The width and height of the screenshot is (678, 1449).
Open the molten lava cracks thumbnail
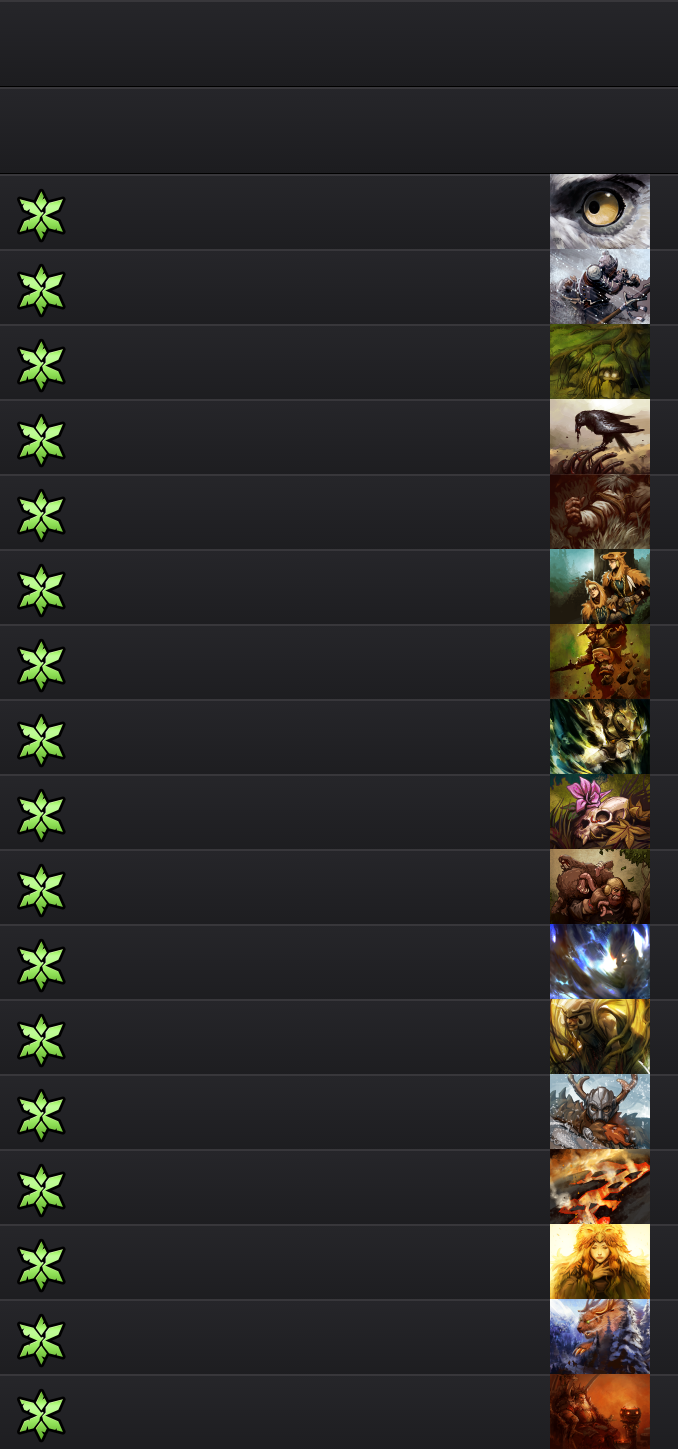[x=600, y=1187]
